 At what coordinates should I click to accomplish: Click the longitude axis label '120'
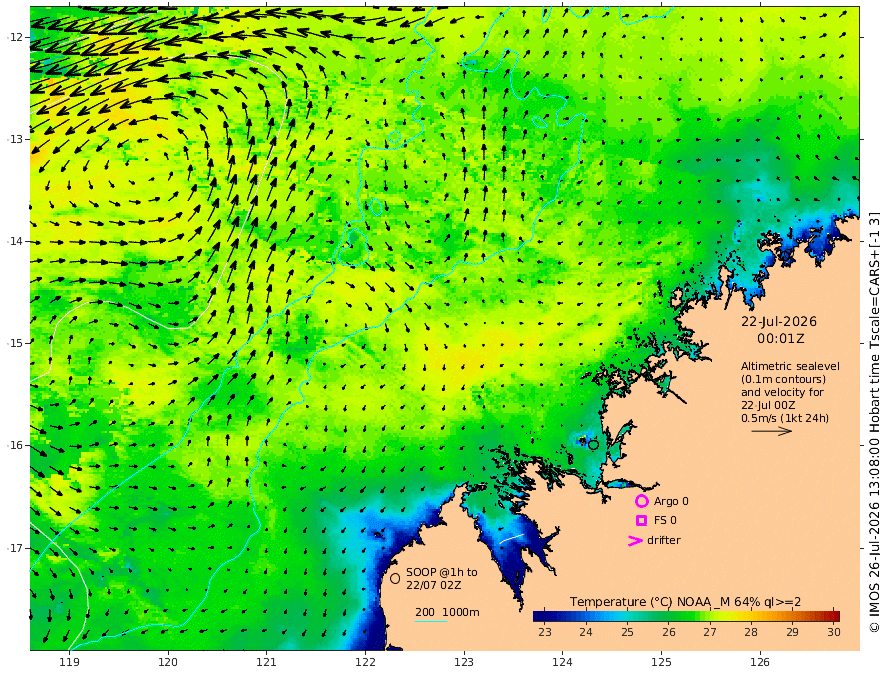[x=168, y=663]
